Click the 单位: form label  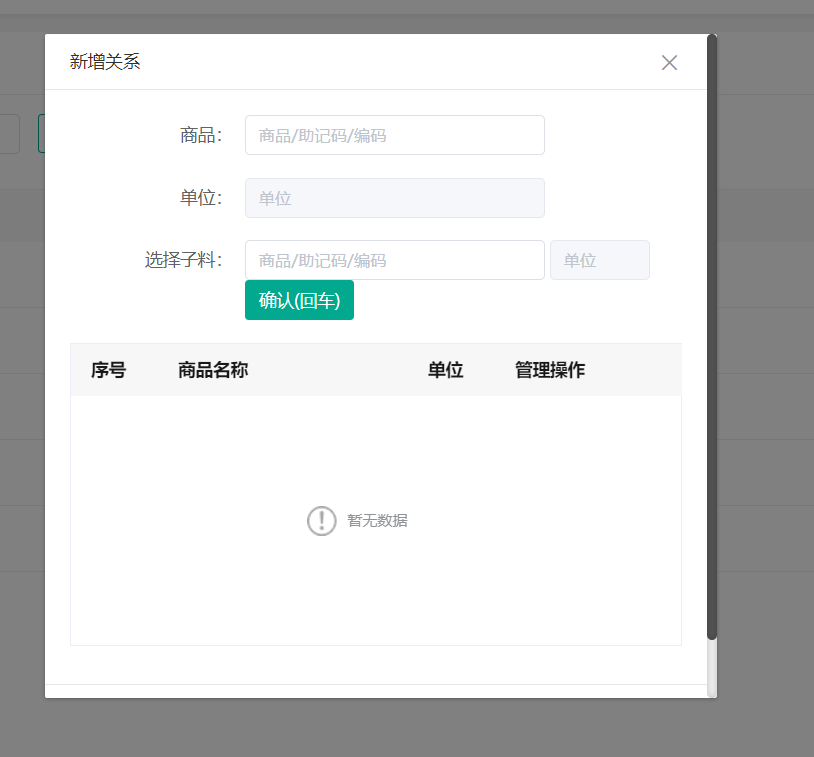[201, 198]
